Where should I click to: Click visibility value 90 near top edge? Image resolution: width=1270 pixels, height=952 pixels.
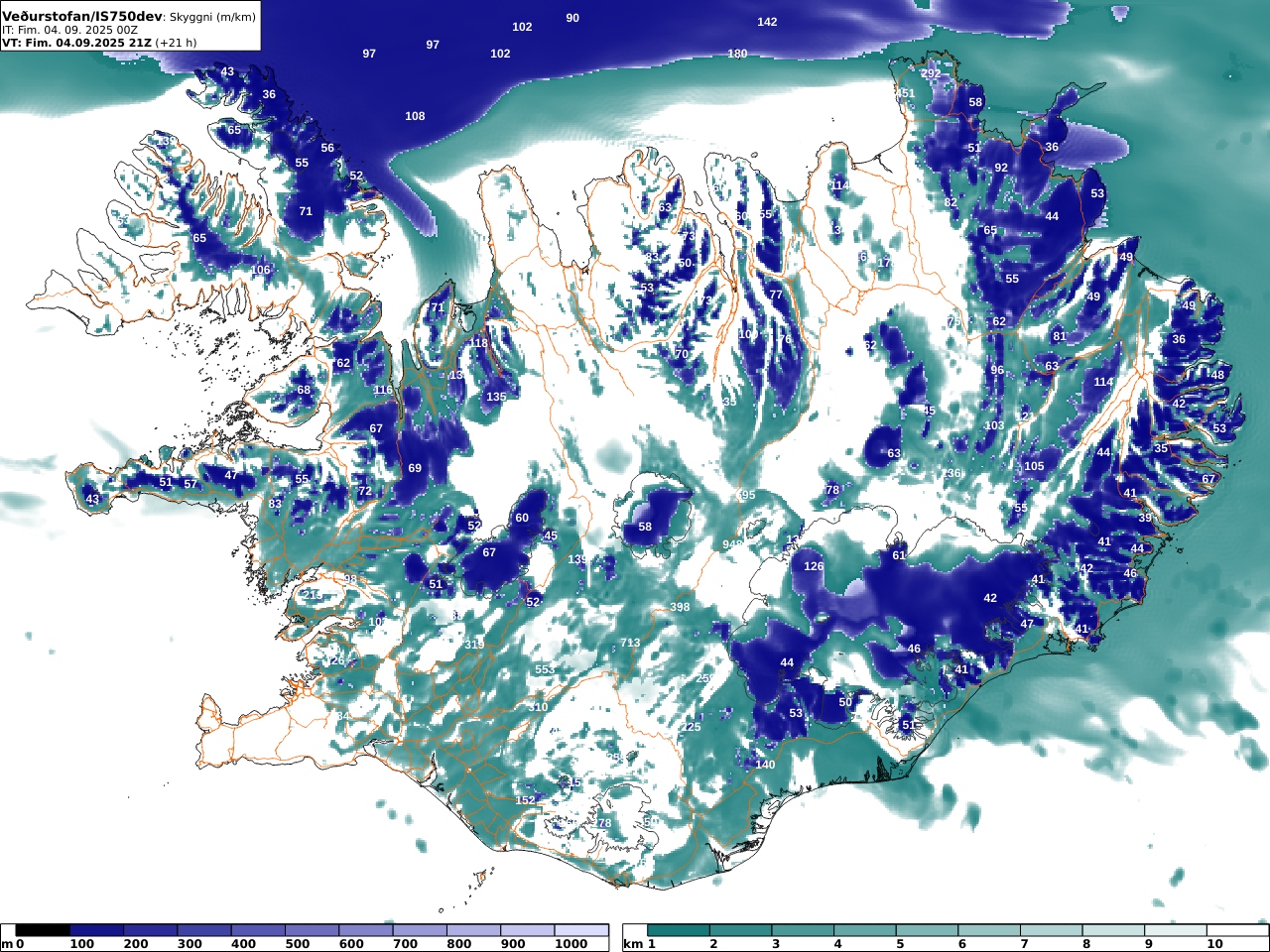point(572,18)
